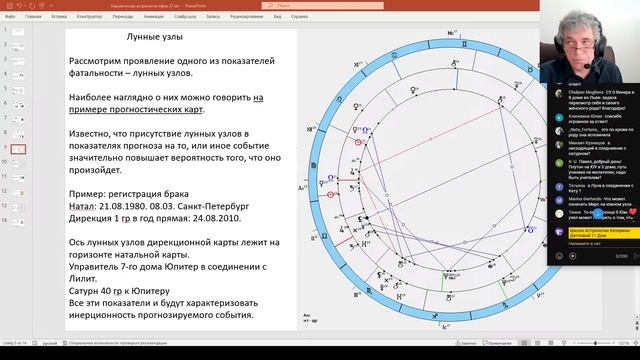This screenshot has height=360, width=640.
Task: Select slide 10 thumbnail
Action: click(18, 164)
